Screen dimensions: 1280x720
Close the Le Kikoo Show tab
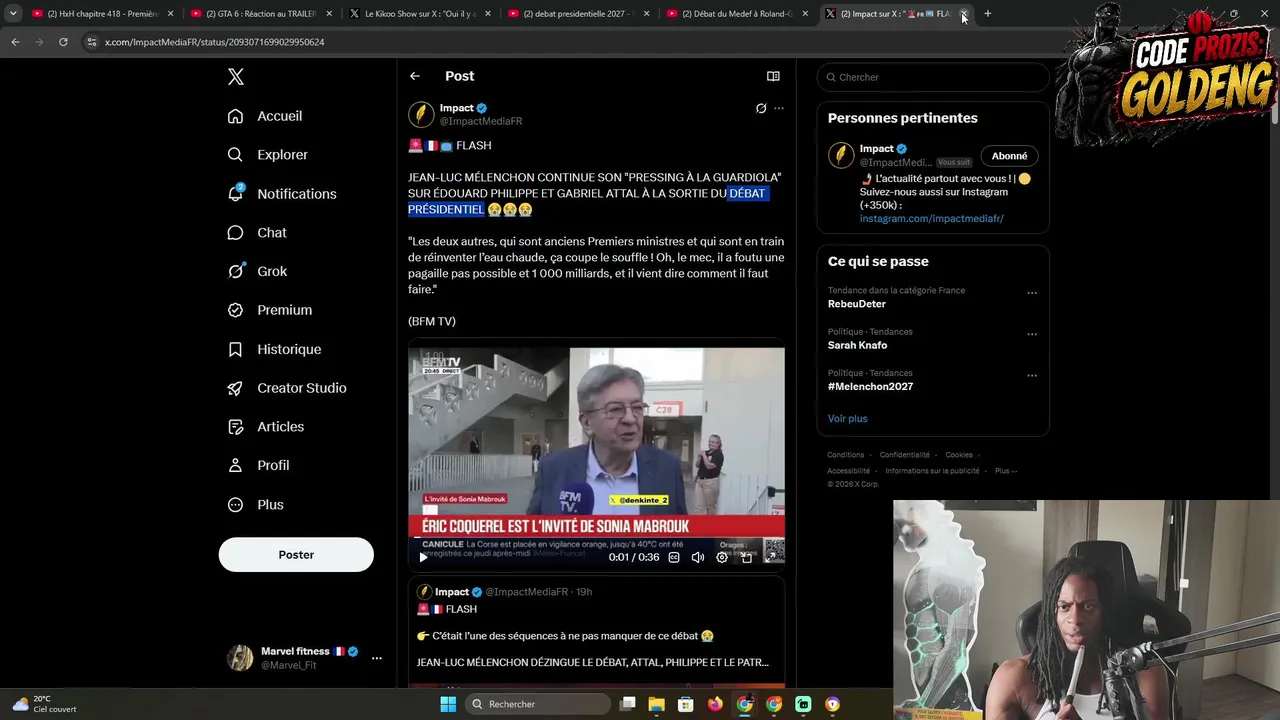pyautogui.click(x=488, y=14)
